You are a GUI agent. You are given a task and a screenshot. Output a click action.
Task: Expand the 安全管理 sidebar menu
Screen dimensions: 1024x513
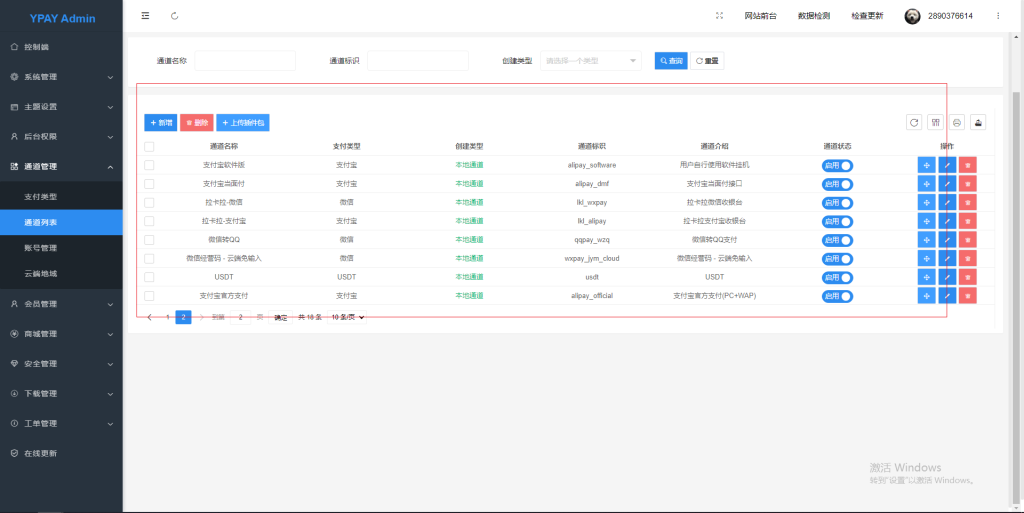coord(61,364)
